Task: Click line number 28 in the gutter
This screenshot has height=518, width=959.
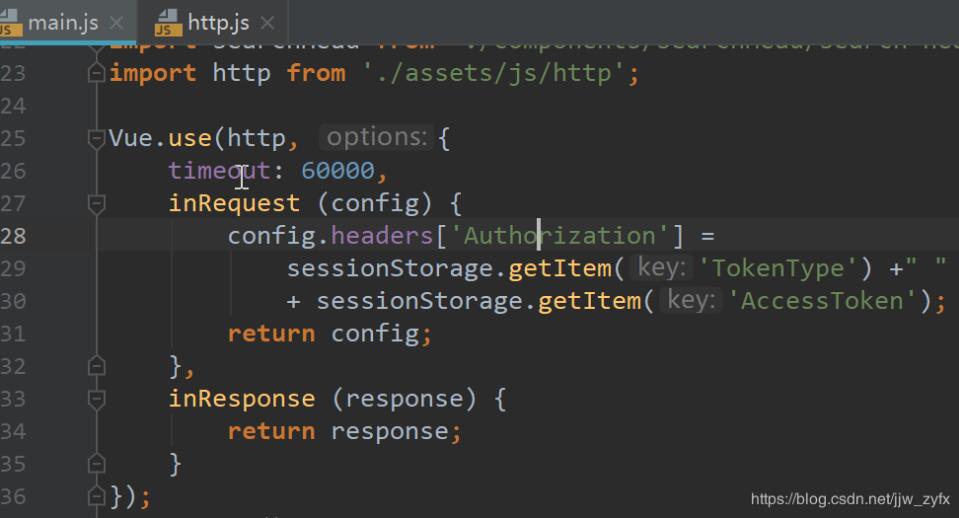Action: [13, 236]
